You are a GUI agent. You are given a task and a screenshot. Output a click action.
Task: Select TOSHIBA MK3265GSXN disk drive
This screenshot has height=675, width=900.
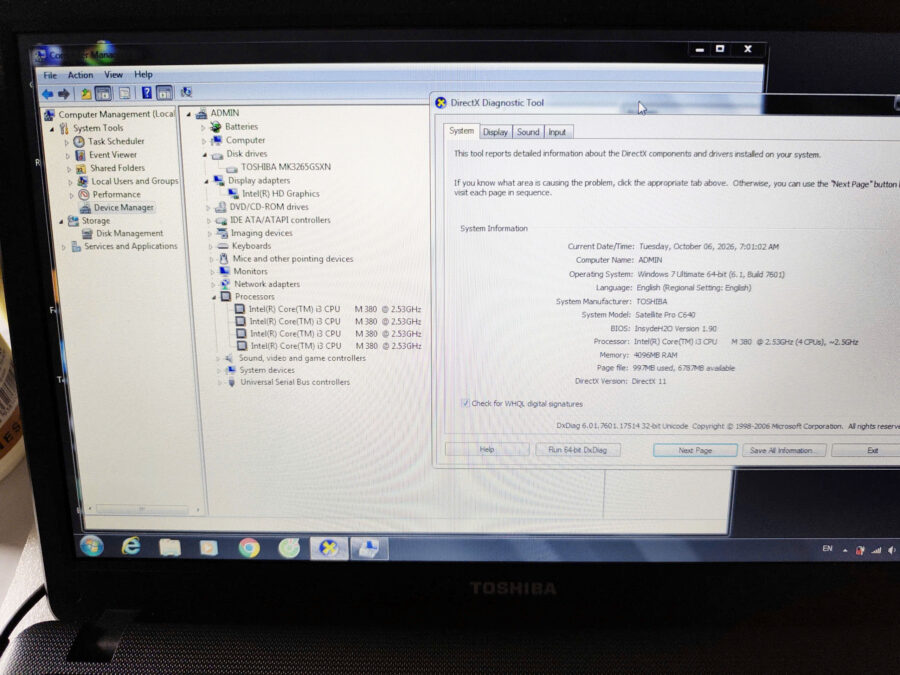tap(285, 167)
